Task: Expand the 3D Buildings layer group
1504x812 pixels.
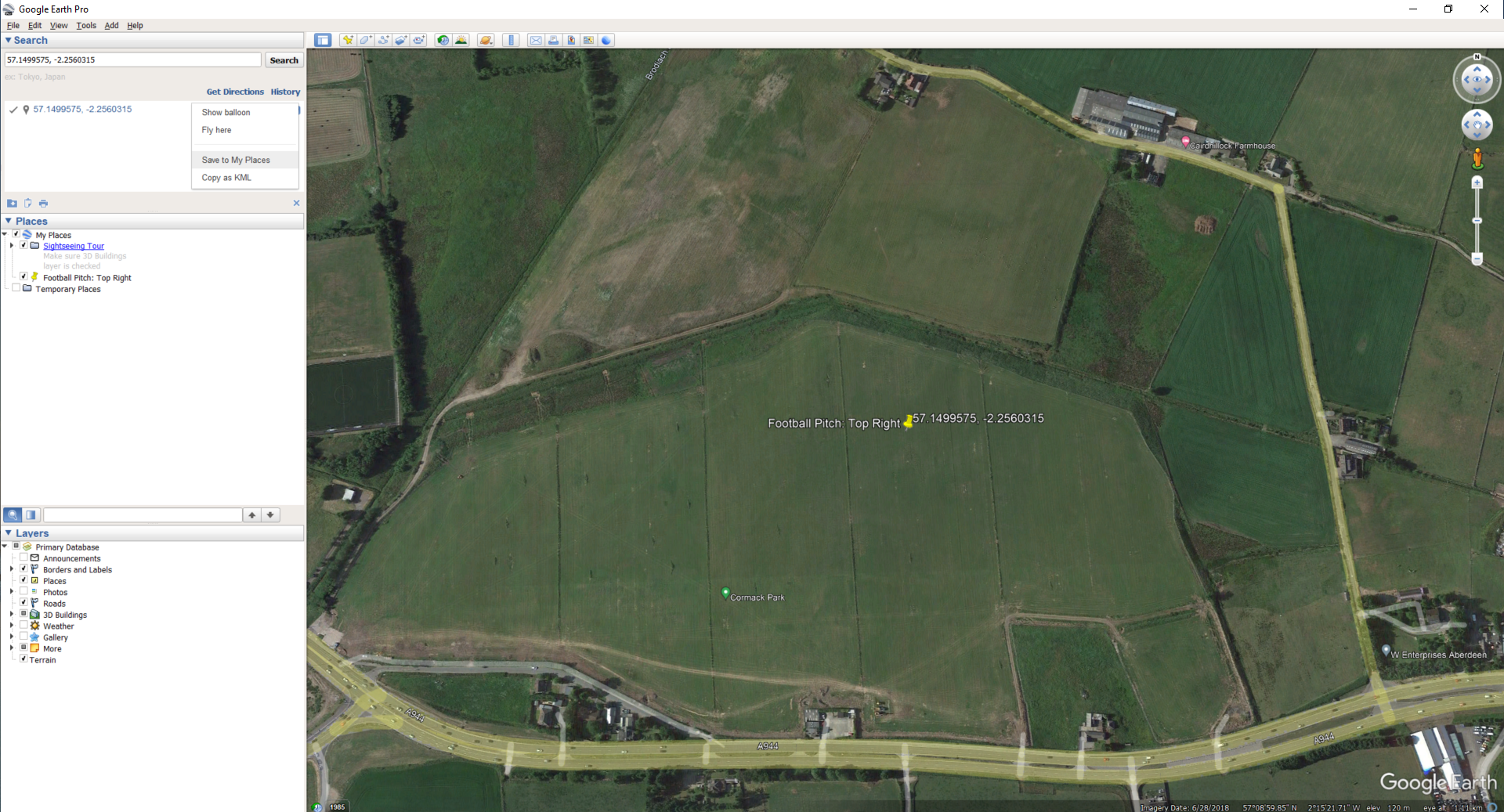Action: pyautogui.click(x=12, y=615)
